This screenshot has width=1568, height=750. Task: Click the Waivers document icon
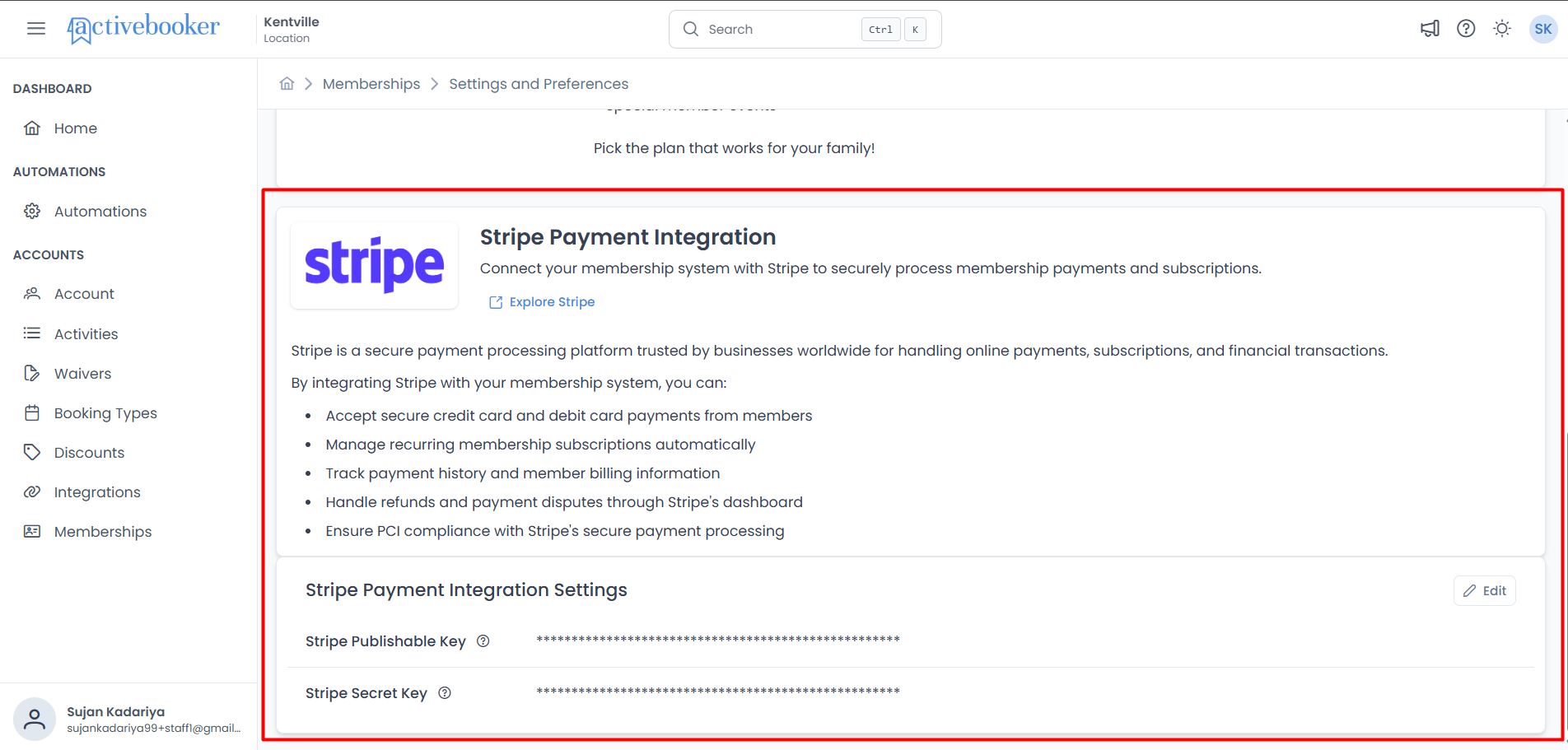[32, 373]
